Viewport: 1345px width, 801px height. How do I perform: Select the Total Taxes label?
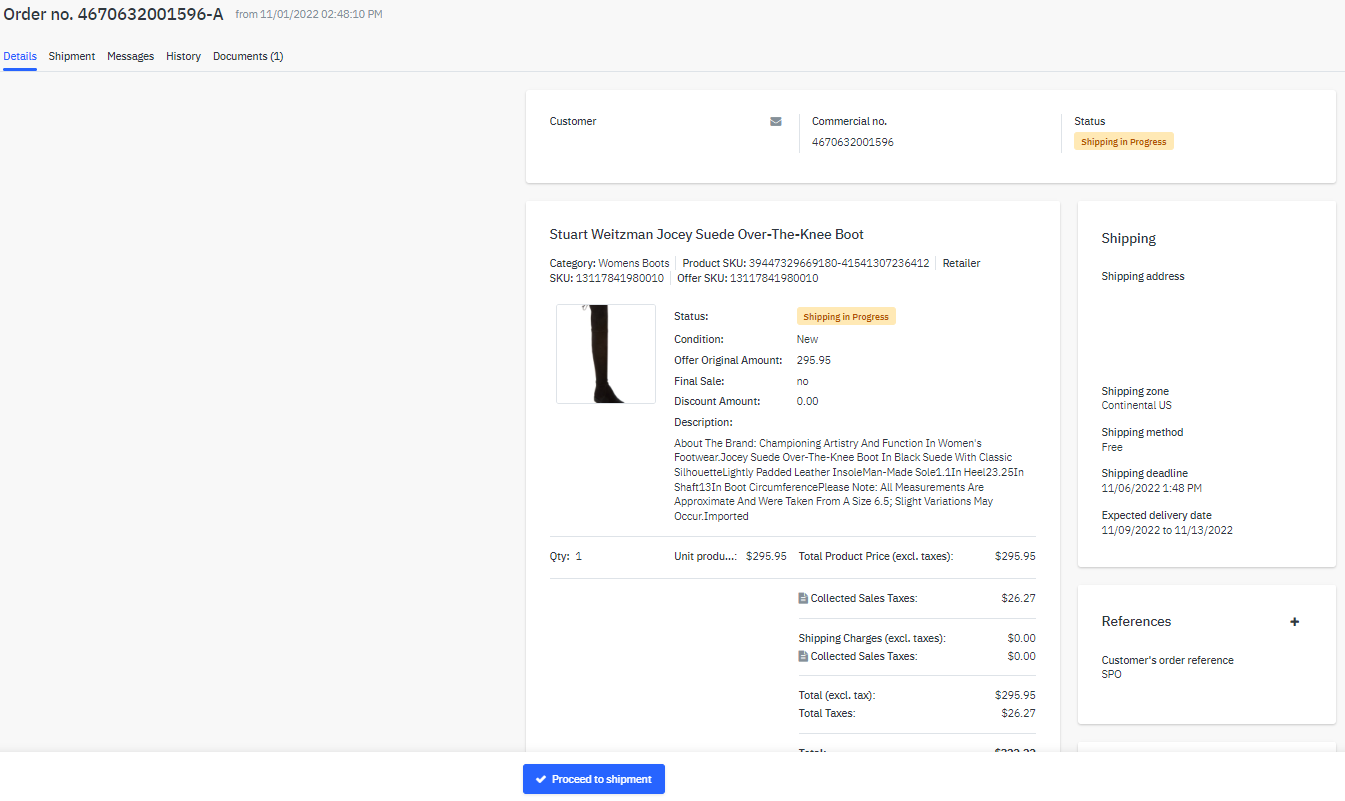826,713
